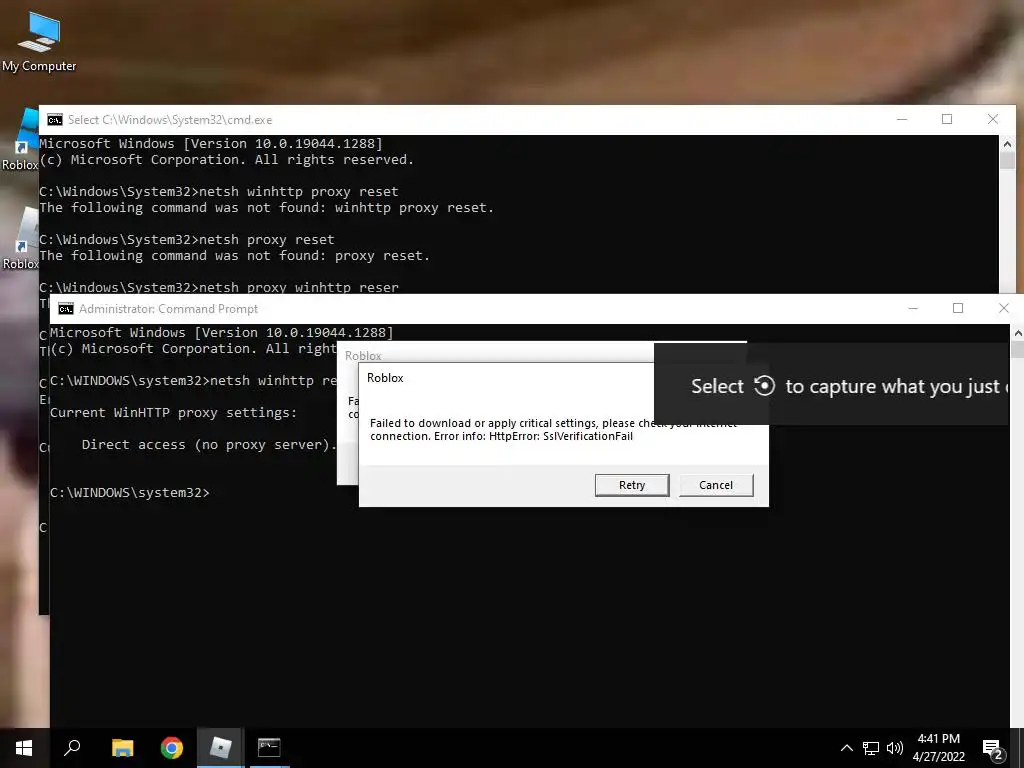Minimize the Administrator Command Prompt window
1024x768 pixels.
point(913,308)
